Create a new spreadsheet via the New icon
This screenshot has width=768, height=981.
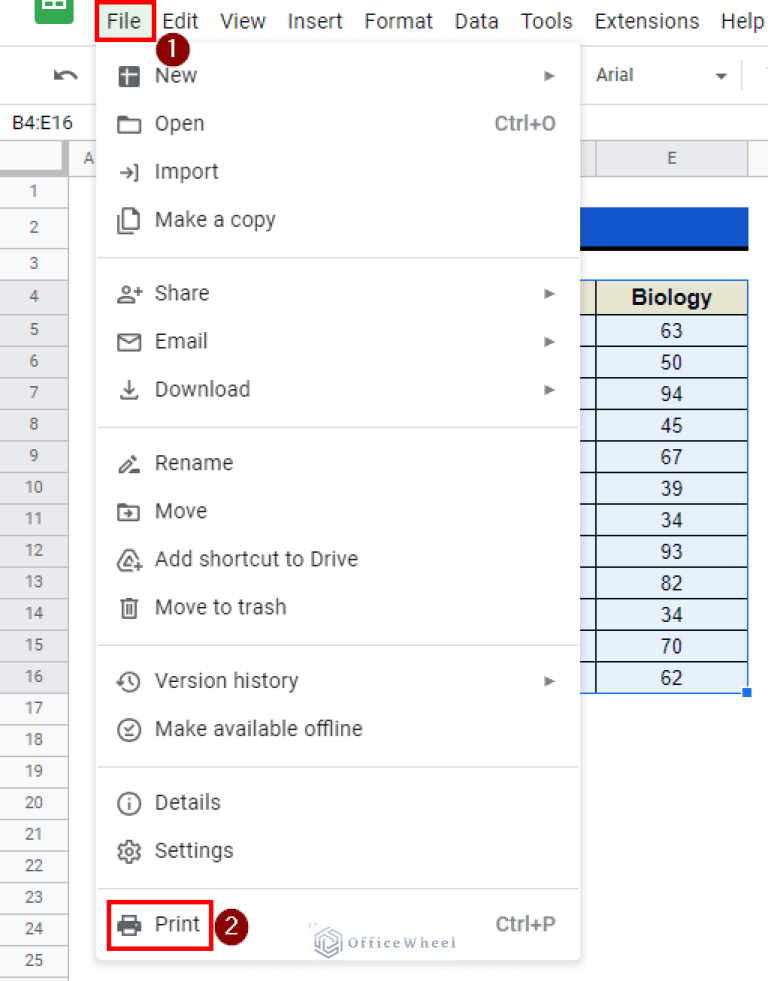pos(129,75)
